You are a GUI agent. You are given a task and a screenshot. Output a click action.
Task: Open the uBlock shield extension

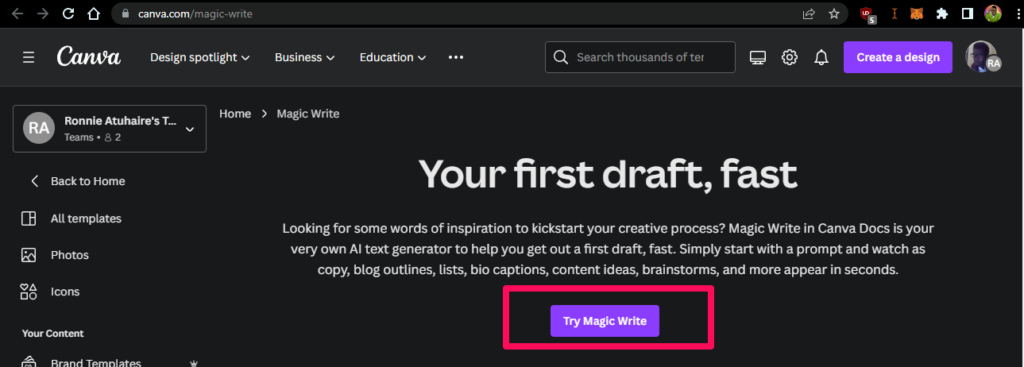click(x=867, y=14)
